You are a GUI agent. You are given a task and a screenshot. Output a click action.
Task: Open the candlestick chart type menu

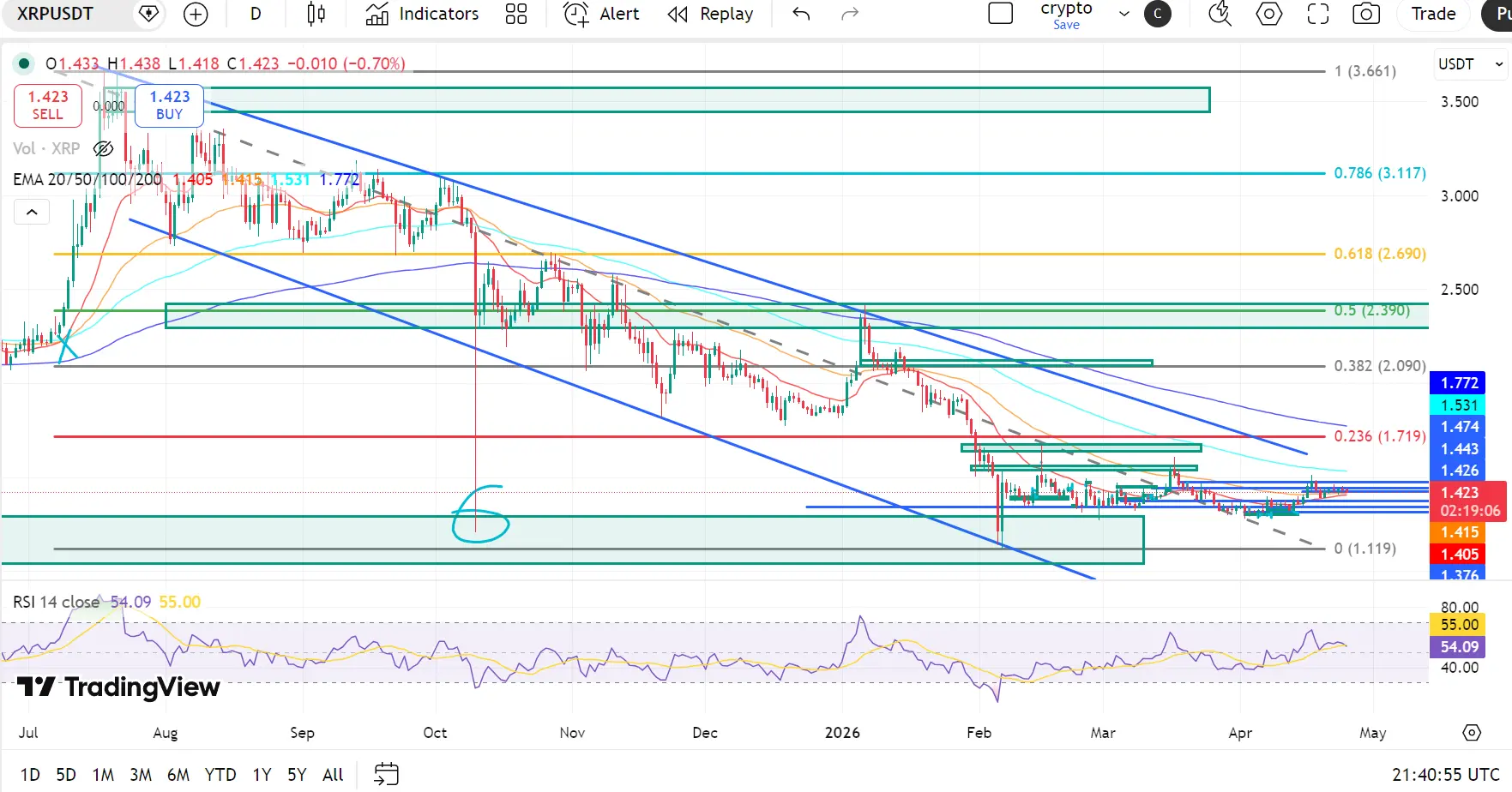pyautogui.click(x=316, y=14)
